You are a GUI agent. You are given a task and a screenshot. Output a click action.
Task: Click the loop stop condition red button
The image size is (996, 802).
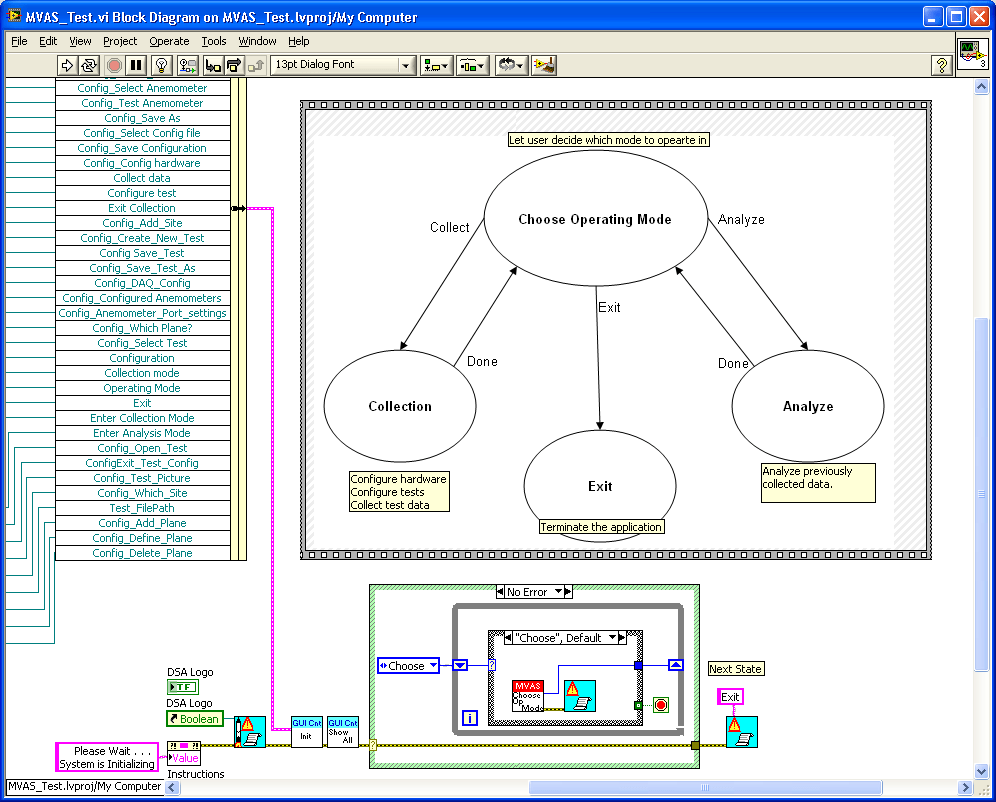pyautogui.click(x=661, y=703)
